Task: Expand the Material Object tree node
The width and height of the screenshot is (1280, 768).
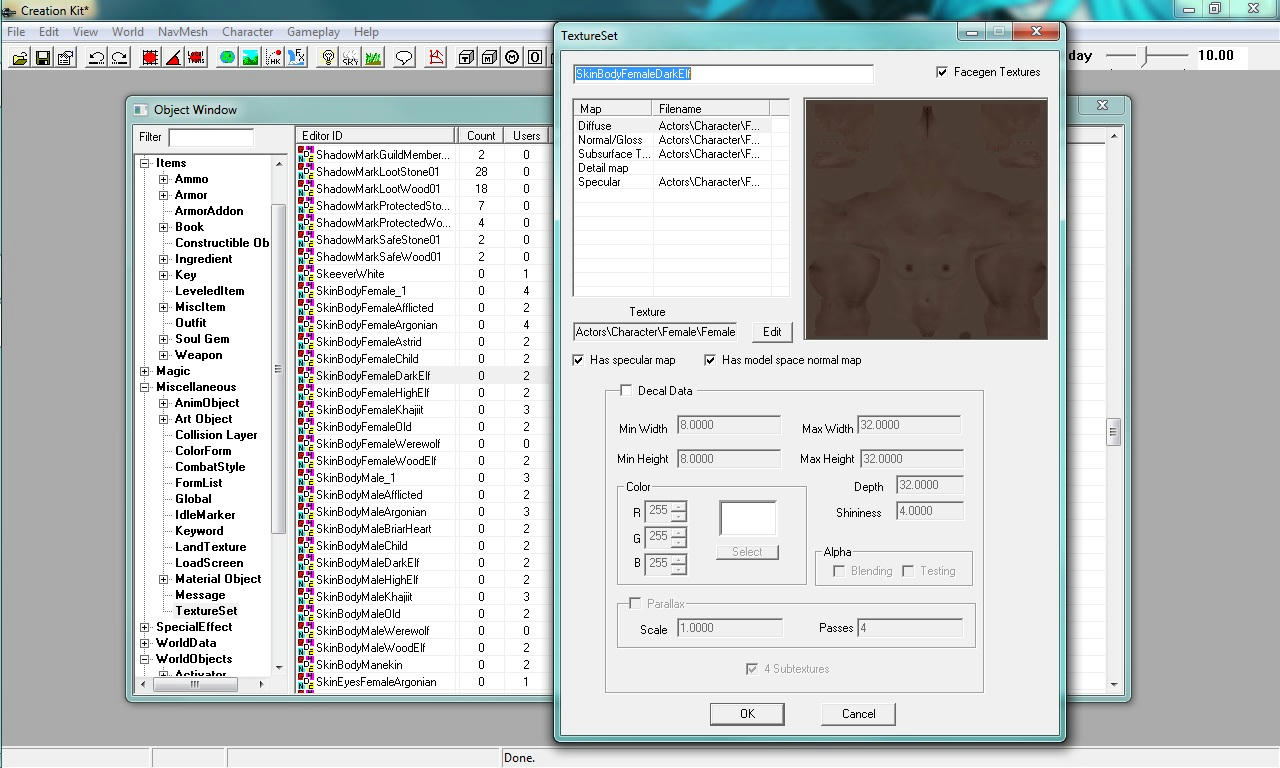Action: tap(164, 579)
